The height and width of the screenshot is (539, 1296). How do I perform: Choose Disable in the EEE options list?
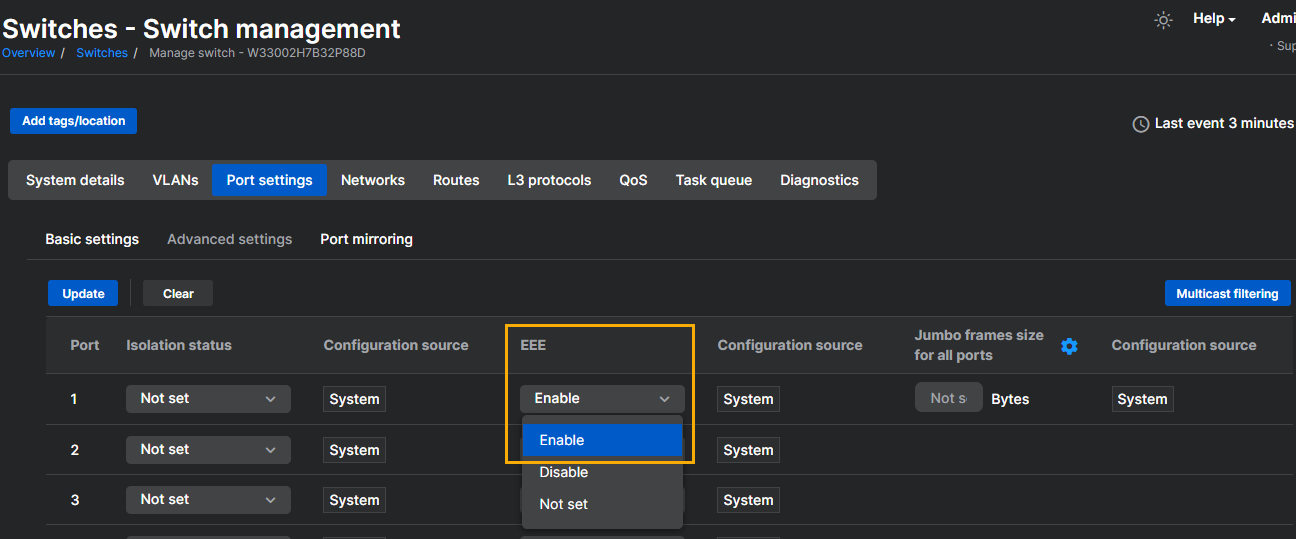pyautogui.click(x=601, y=472)
